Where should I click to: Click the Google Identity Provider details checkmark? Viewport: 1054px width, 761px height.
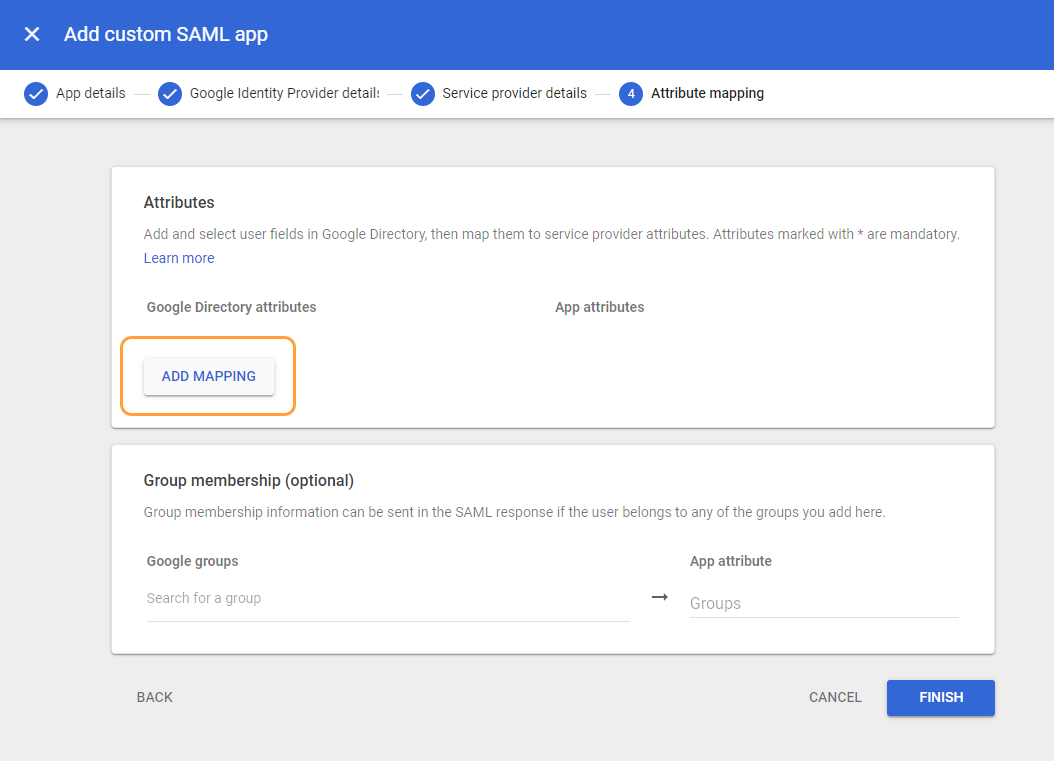click(169, 93)
